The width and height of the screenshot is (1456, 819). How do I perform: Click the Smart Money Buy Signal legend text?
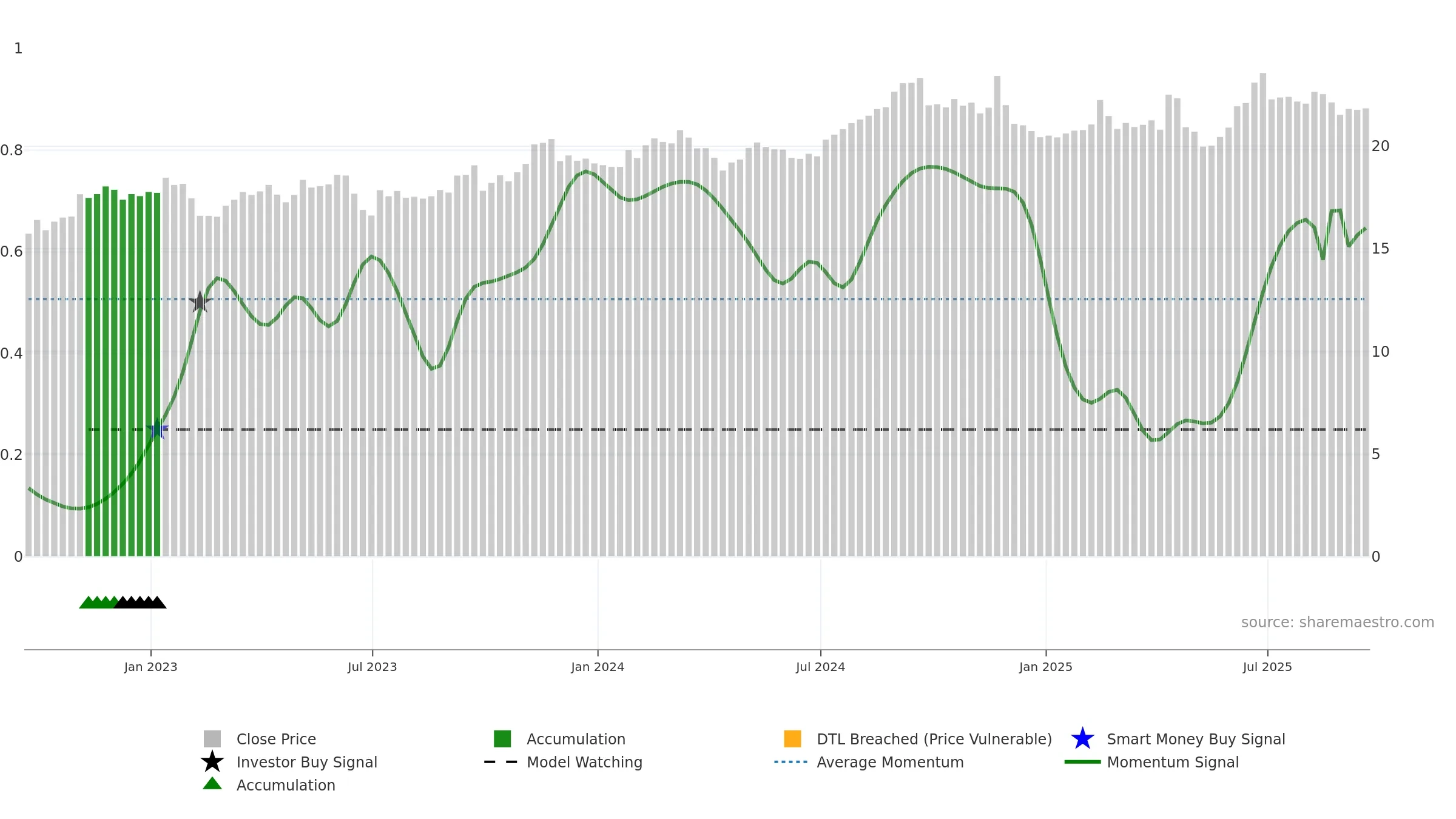[1196, 740]
